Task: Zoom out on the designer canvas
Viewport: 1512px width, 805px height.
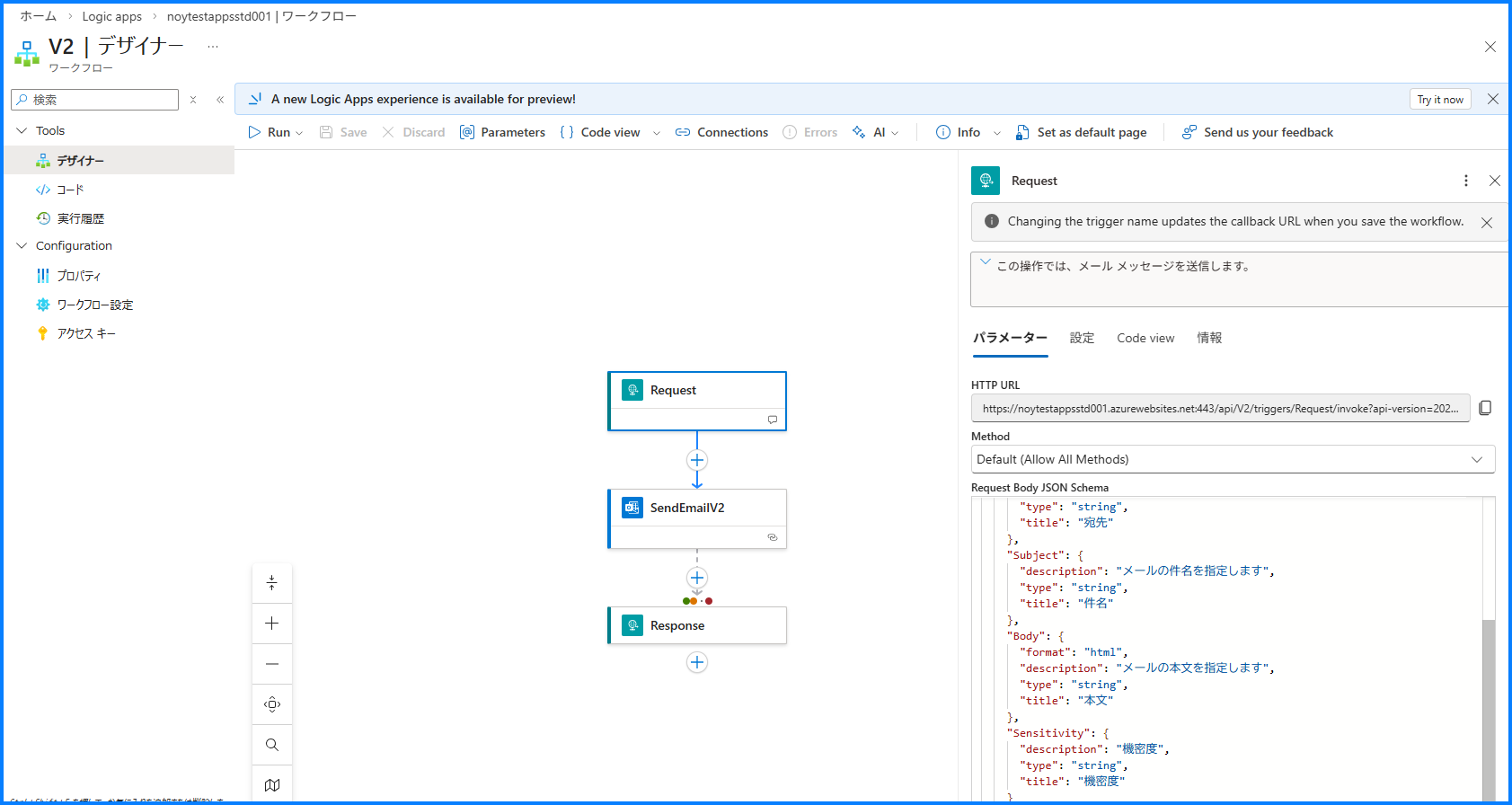Action: coord(272,664)
